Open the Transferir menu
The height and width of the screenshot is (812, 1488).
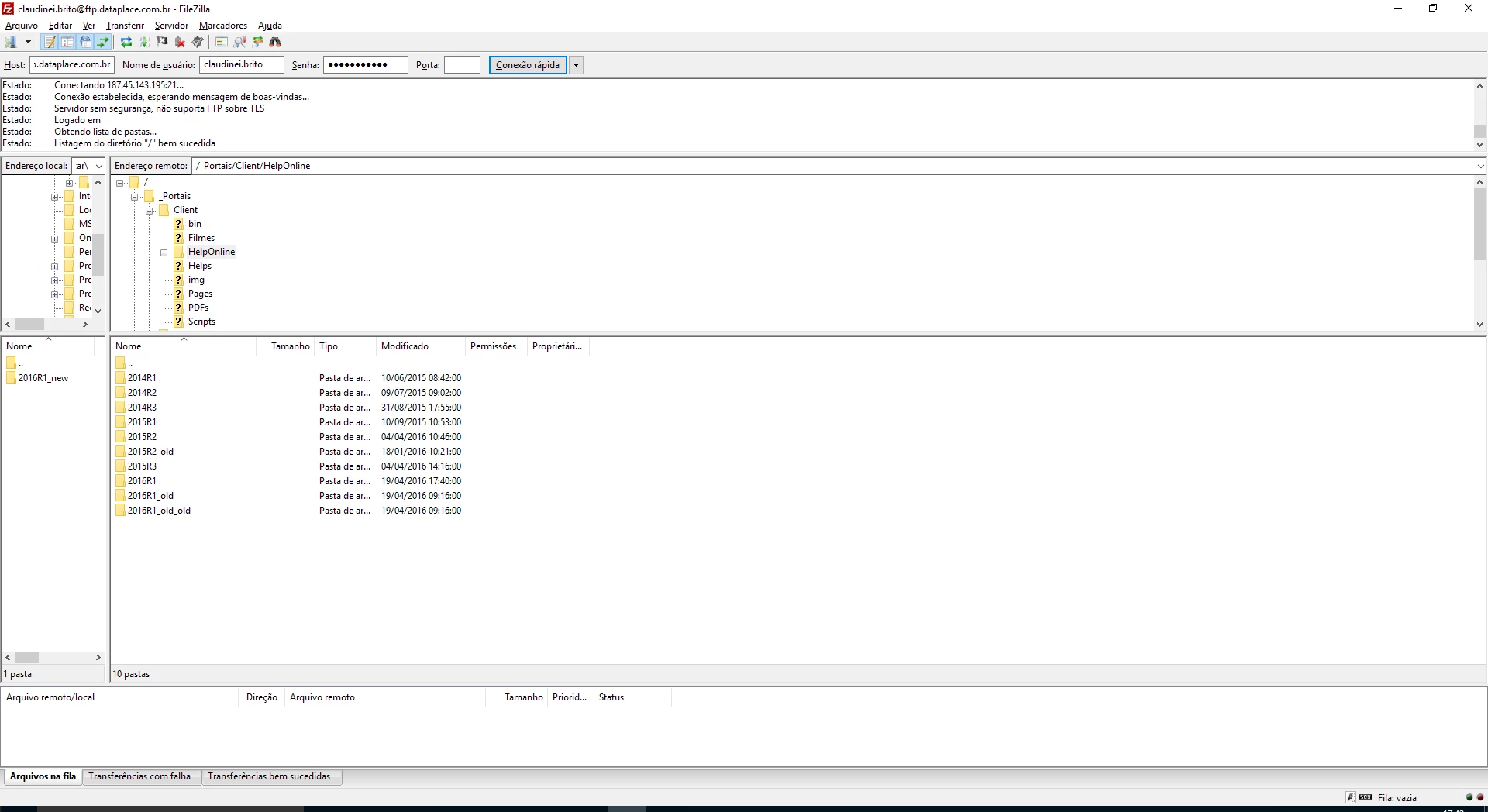click(x=125, y=26)
